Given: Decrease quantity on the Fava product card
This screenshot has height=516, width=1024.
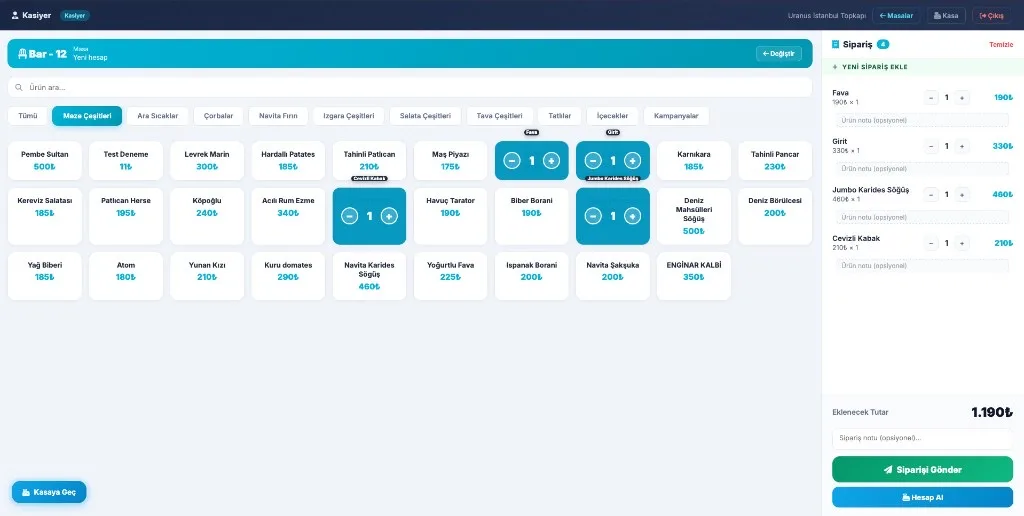Looking at the screenshot, I should (x=512, y=161).
